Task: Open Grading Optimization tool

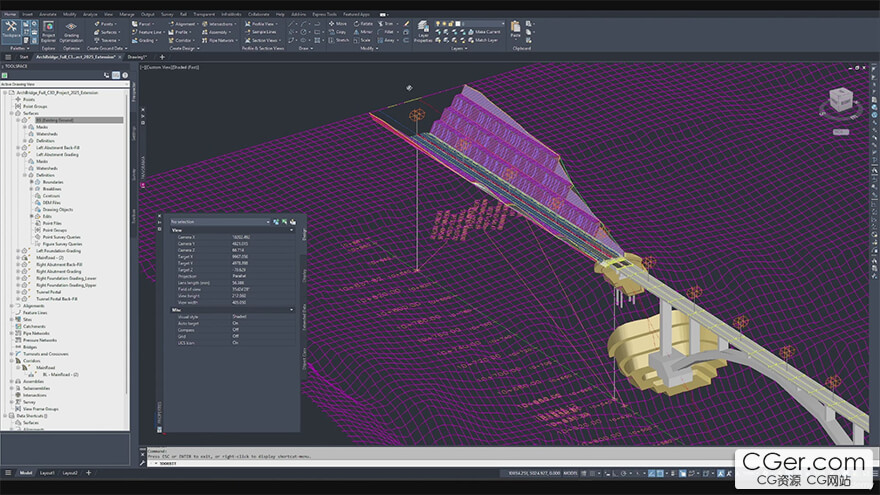Action: (x=71, y=32)
